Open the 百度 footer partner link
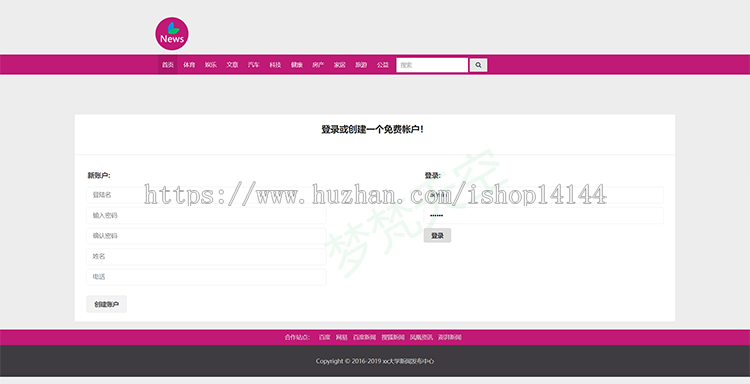 pos(325,337)
